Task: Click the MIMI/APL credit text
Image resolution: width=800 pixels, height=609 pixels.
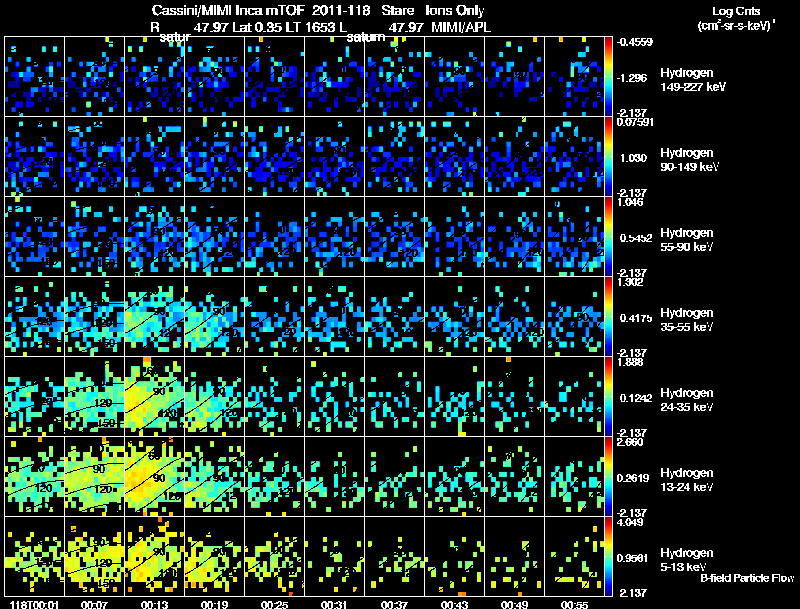Action: click(x=461, y=27)
